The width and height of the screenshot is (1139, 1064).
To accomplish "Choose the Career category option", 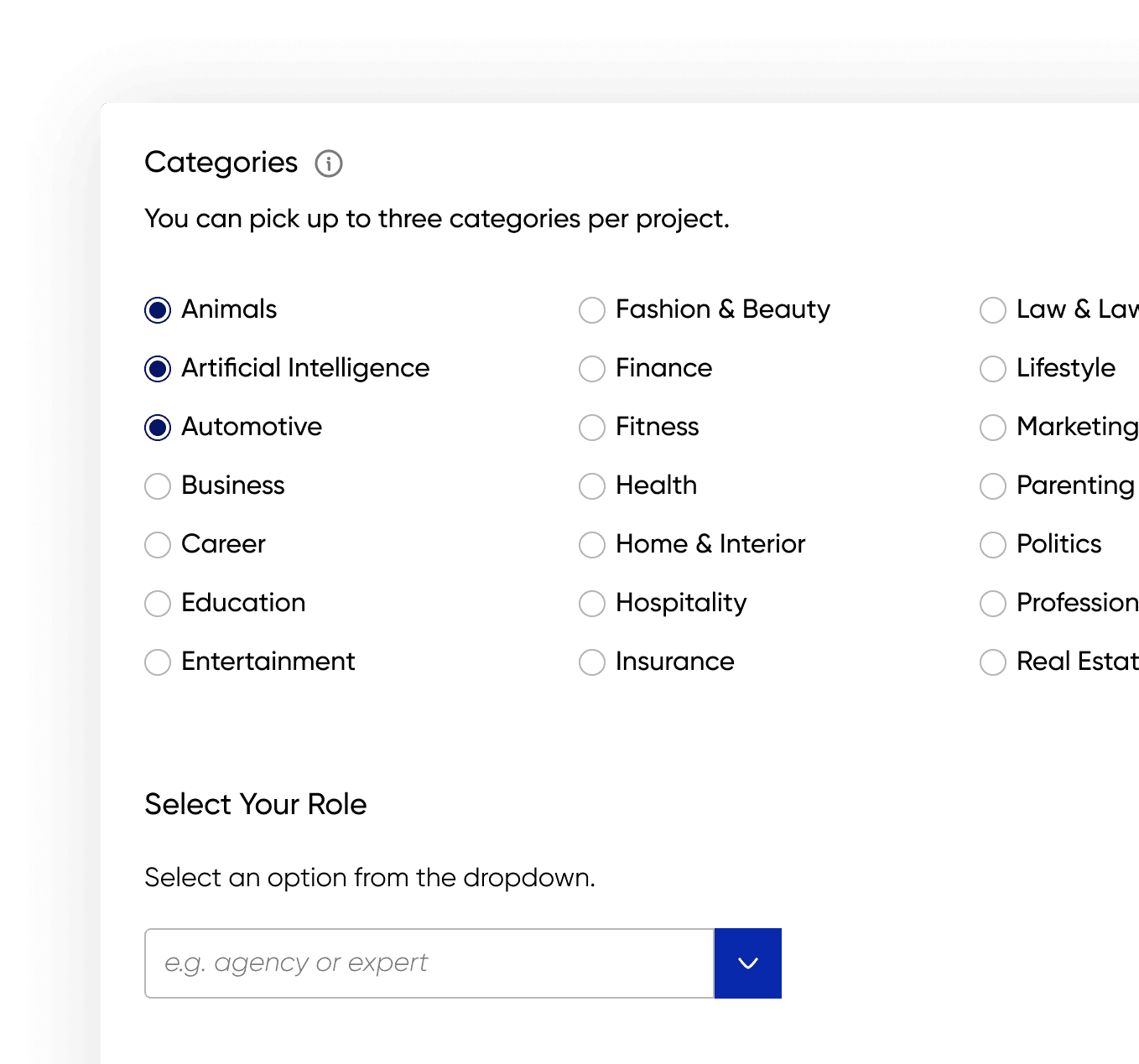I will click(158, 545).
